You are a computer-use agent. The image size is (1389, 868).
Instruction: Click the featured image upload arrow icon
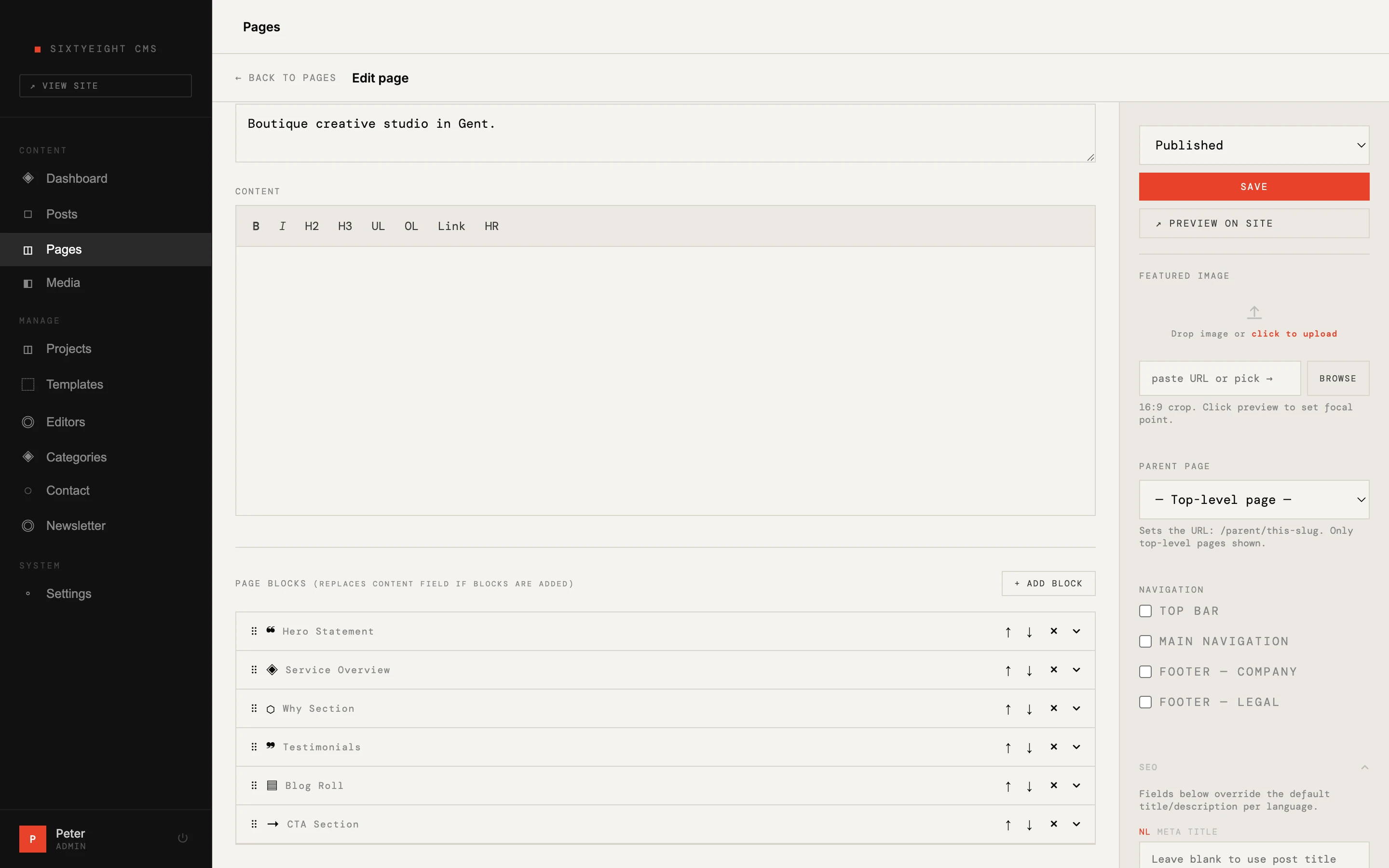coord(1254,312)
